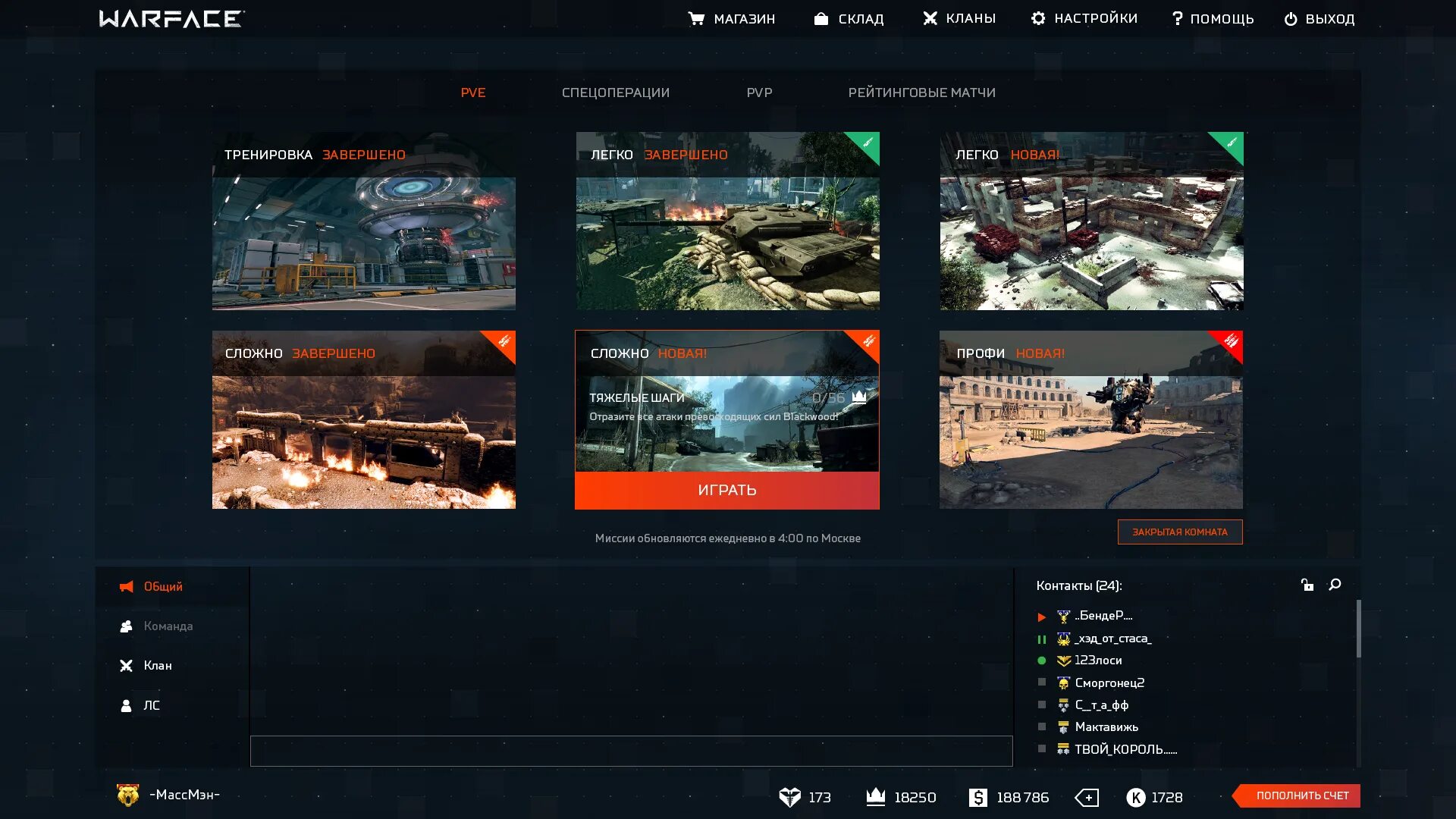Click the dollar currency icon beside 188 786
The image size is (1456, 819).
coord(978,798)
